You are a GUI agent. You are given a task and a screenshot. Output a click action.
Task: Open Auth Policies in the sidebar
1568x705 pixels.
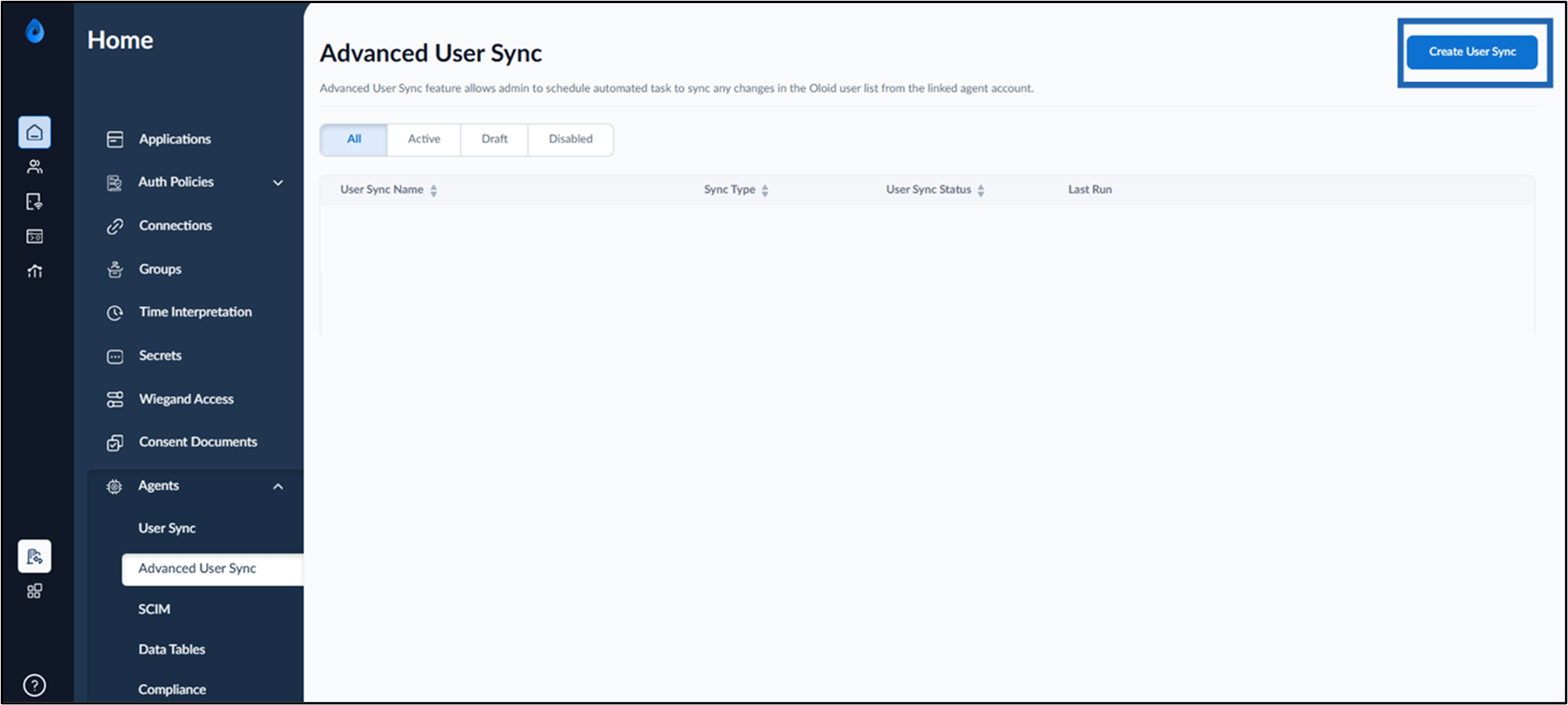(176, 182)
